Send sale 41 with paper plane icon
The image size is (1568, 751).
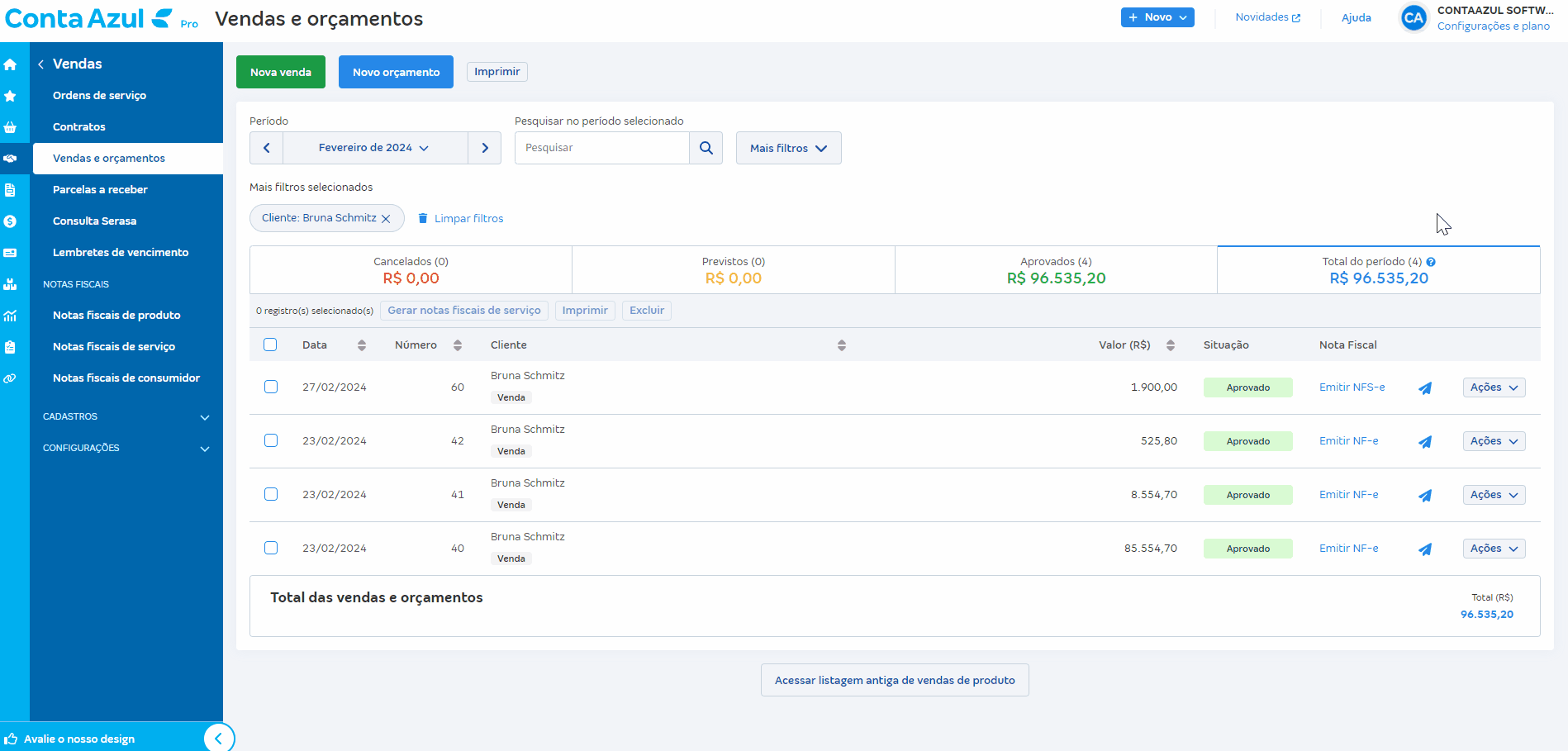click(x=1425, y=495)
